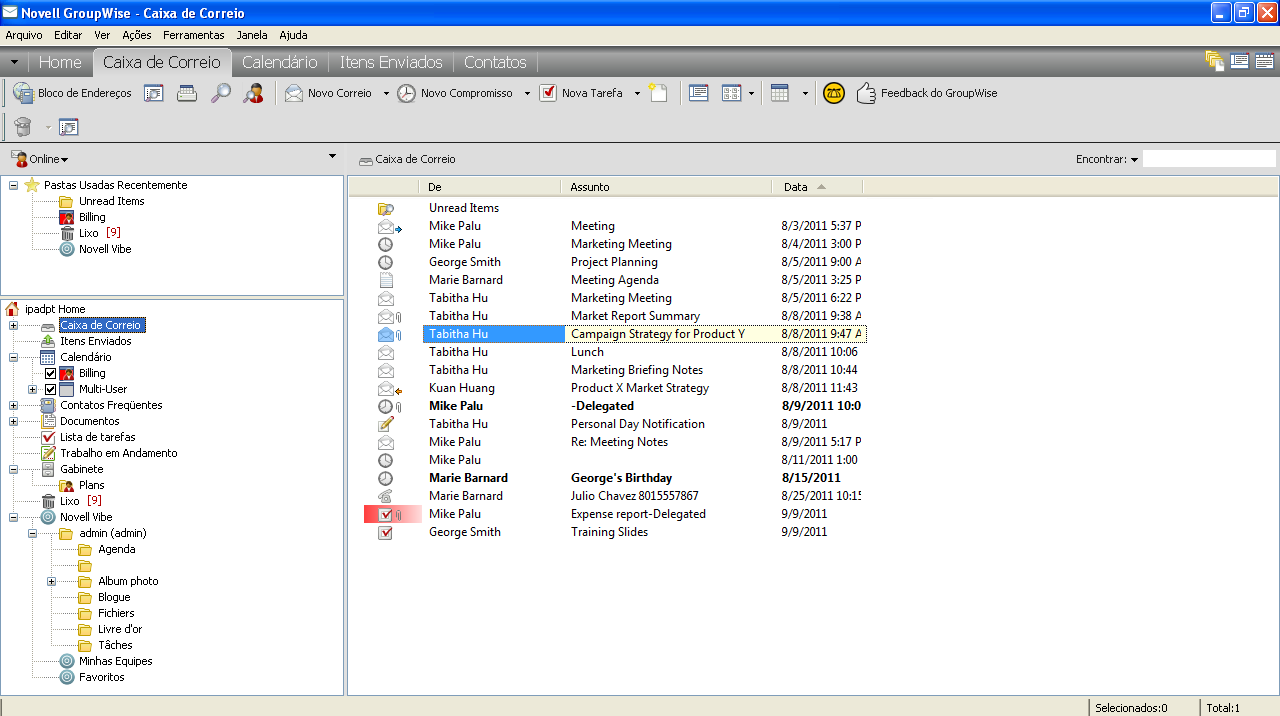The image size is (1280, 716).
Task: Switch to the Calendário tab
Action: click(x=280, y=62)
